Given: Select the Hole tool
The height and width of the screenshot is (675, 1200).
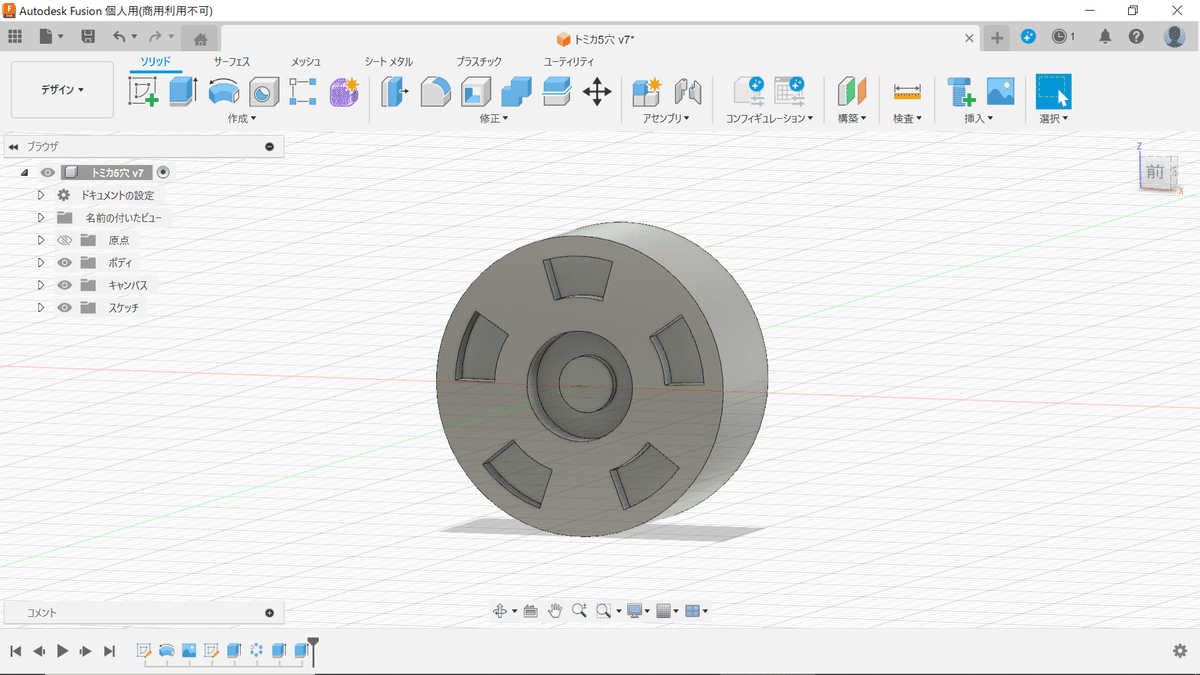Looking at the screenshot, I should pos(263,92).
